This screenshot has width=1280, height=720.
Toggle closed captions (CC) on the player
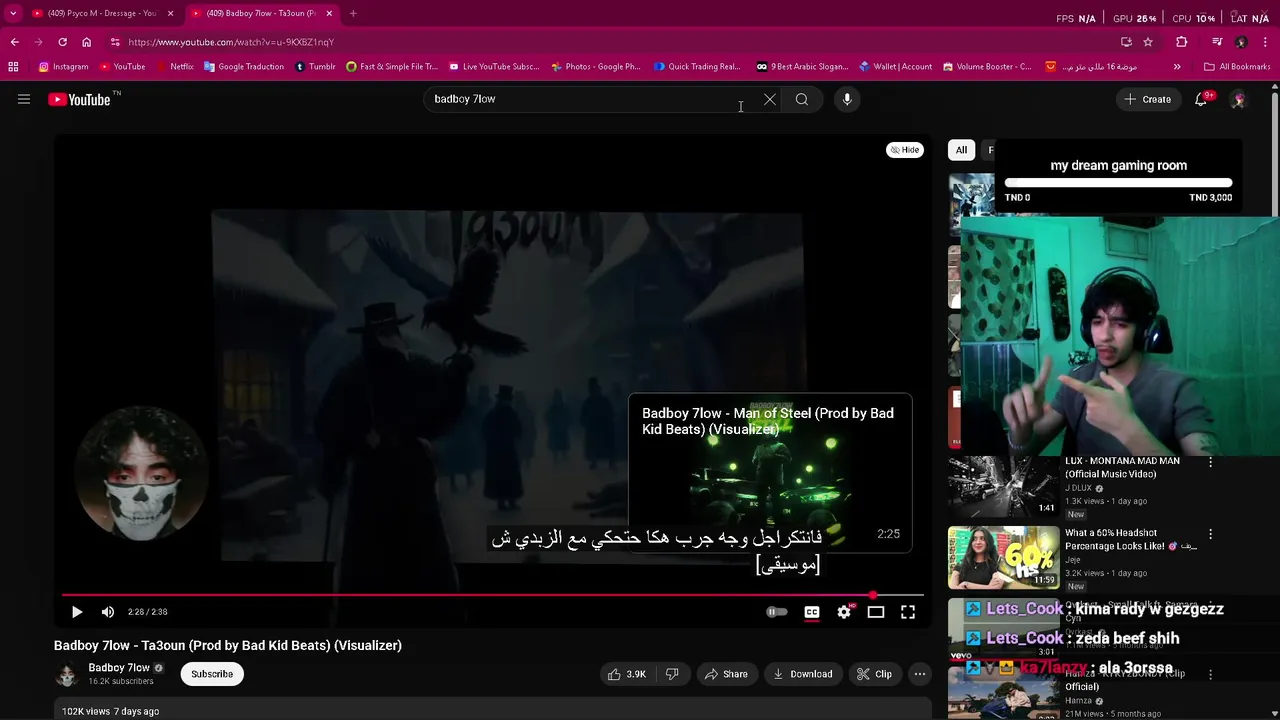[811, 612]
